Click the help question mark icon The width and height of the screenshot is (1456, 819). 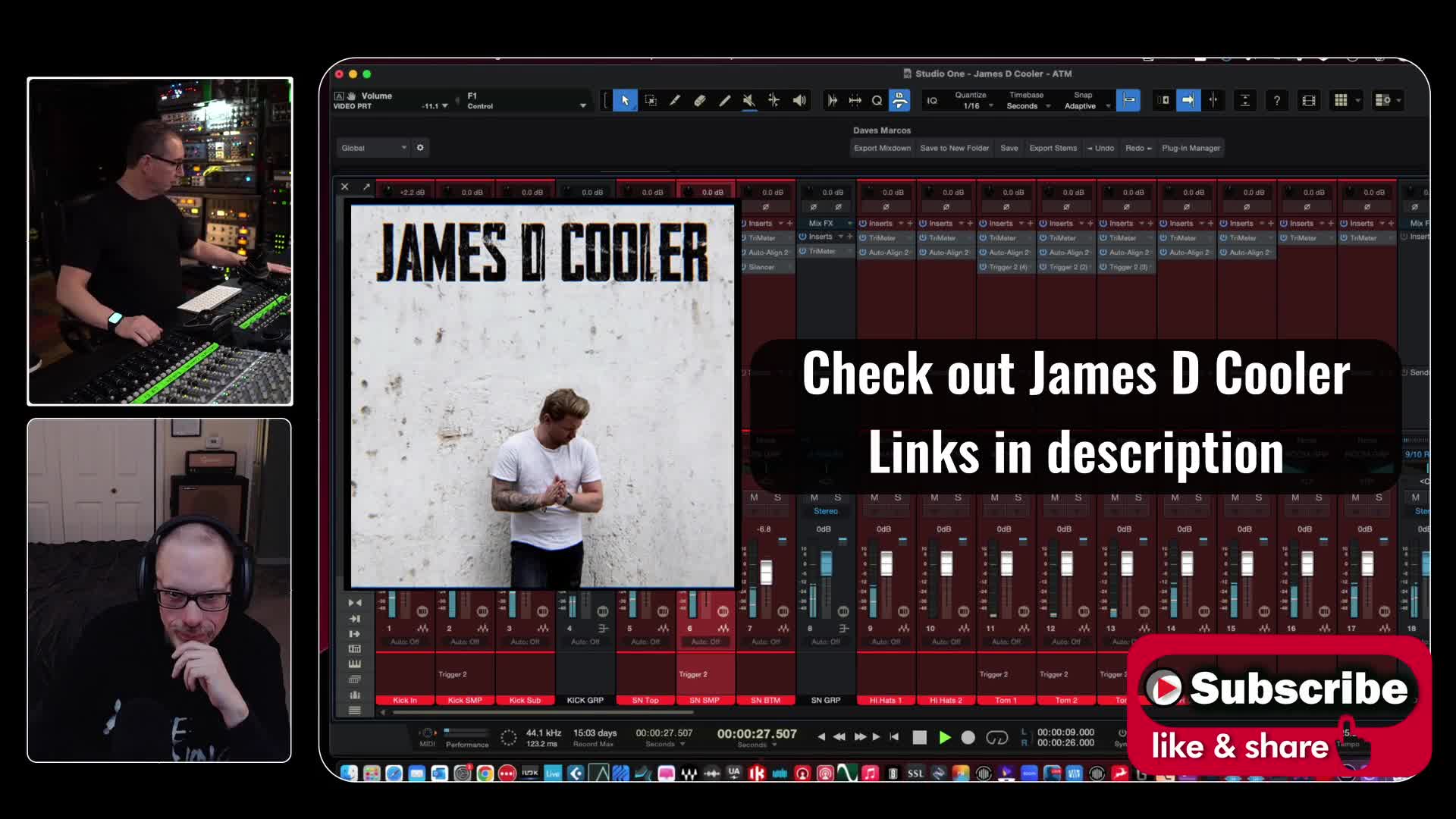tap(1277, 100)
